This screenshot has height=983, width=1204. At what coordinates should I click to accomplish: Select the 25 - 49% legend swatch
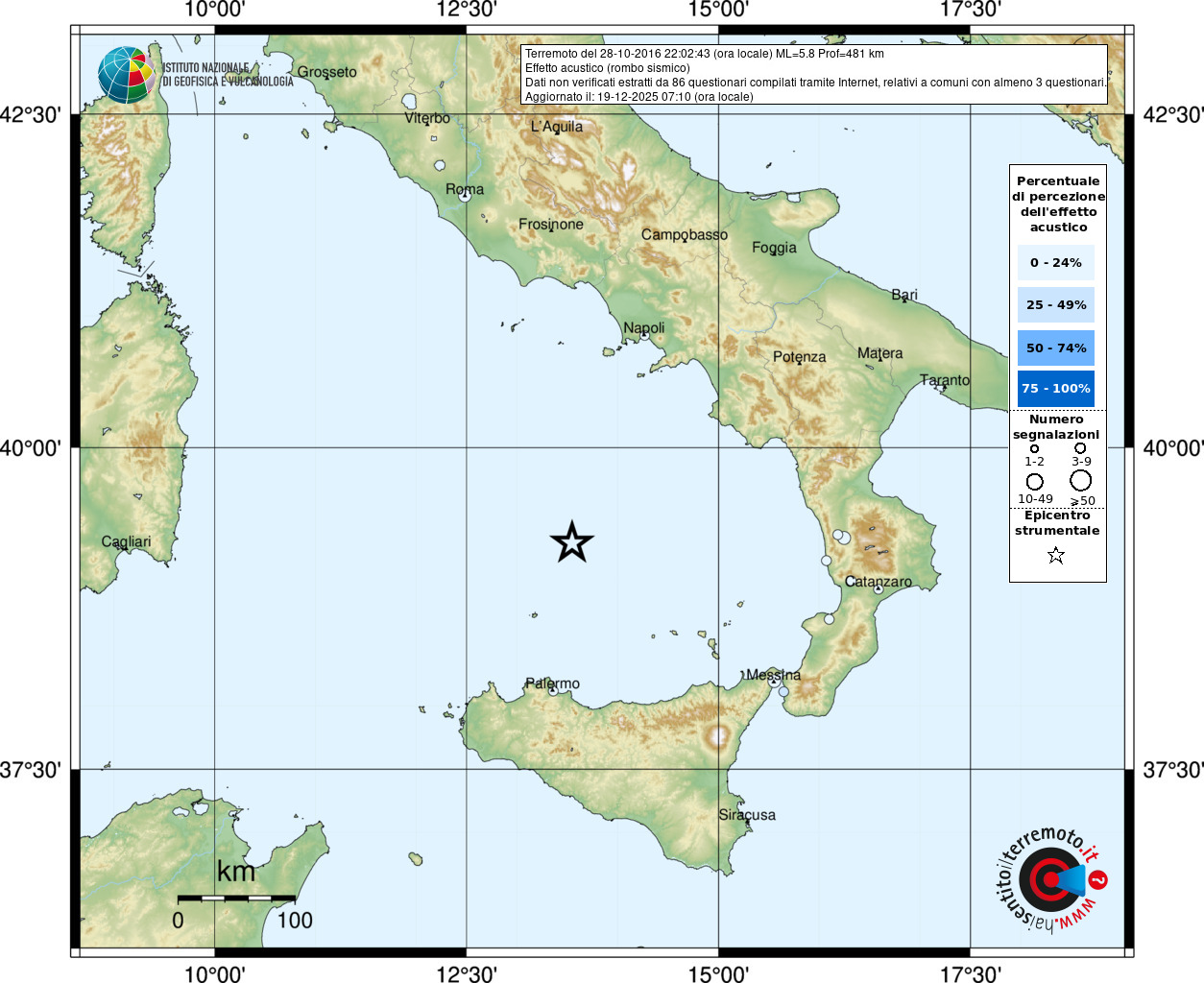[x=1055, y=305]
